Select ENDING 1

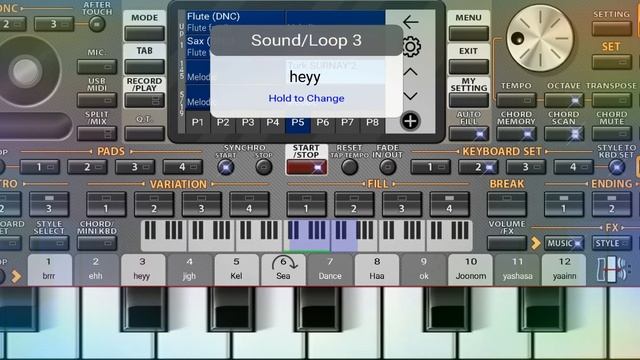(x=564, y=204)
